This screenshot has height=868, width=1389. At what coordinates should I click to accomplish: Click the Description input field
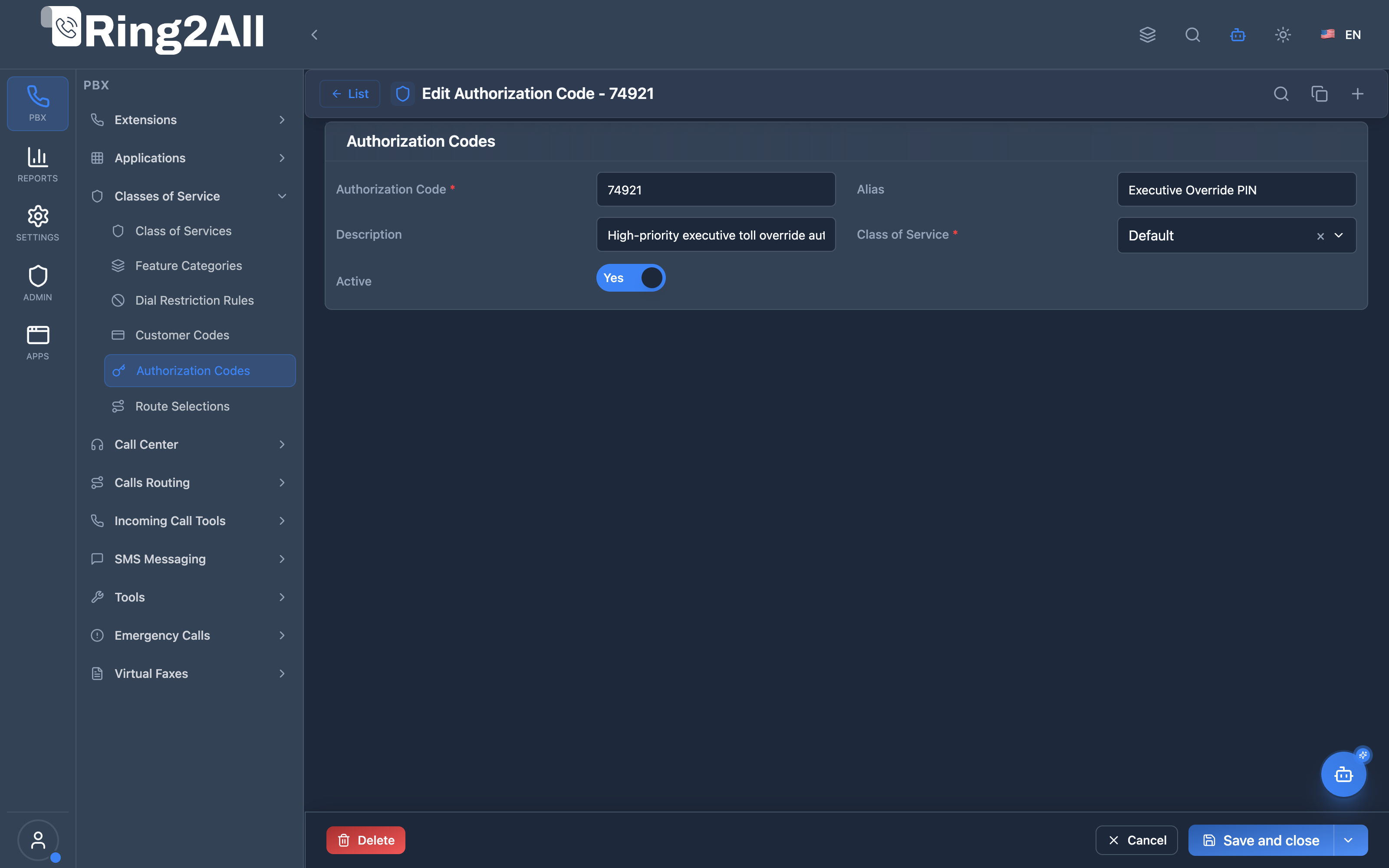point(716,235)
